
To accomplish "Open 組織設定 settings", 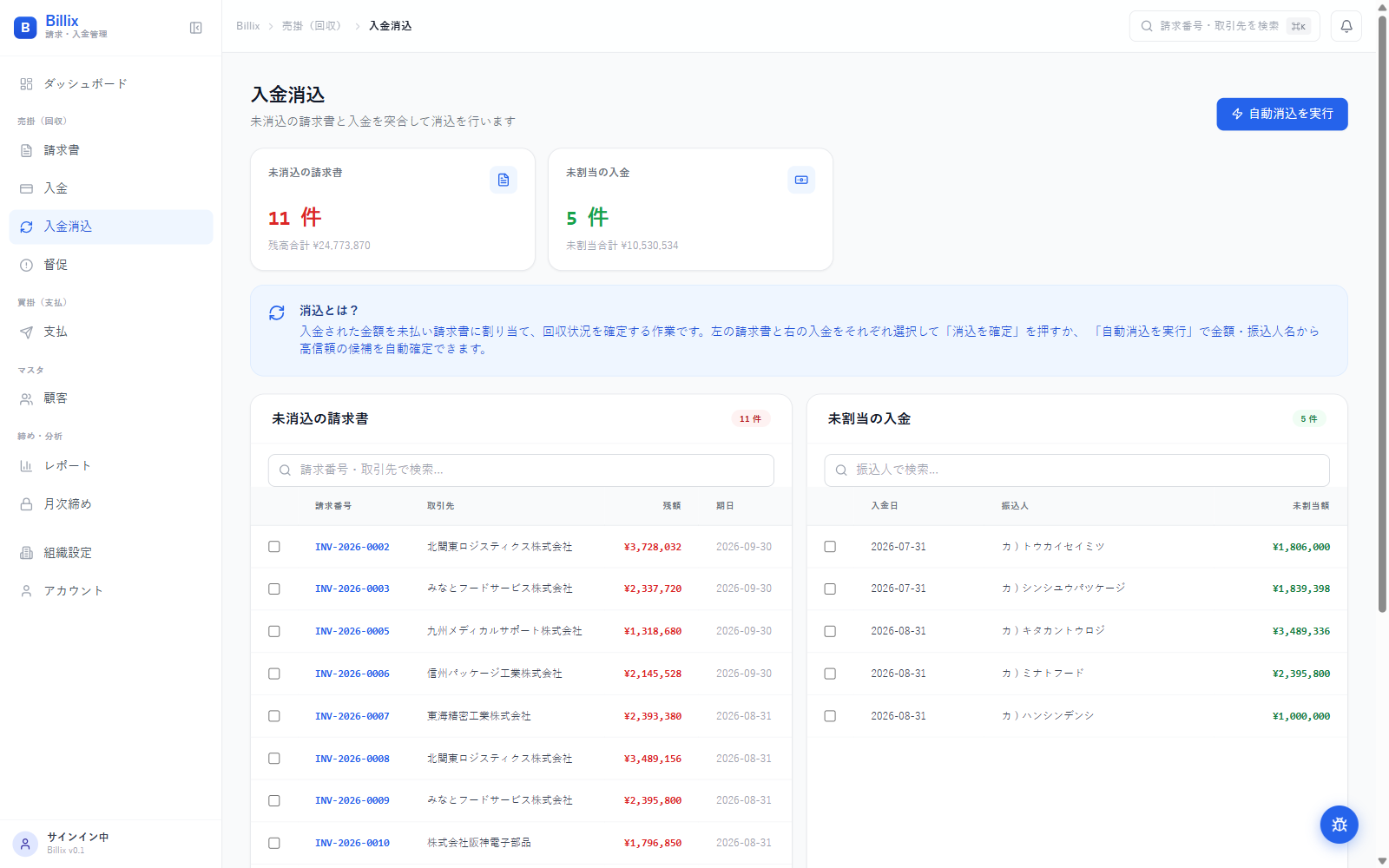I will (x=111, y=552).
